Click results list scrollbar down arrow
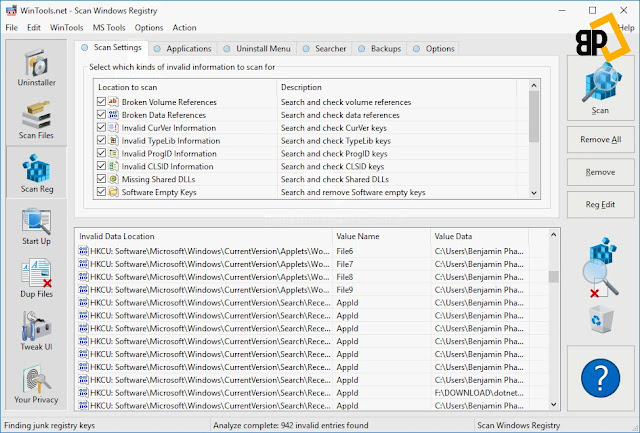640x433 pixels. click(x=553, y=404)
